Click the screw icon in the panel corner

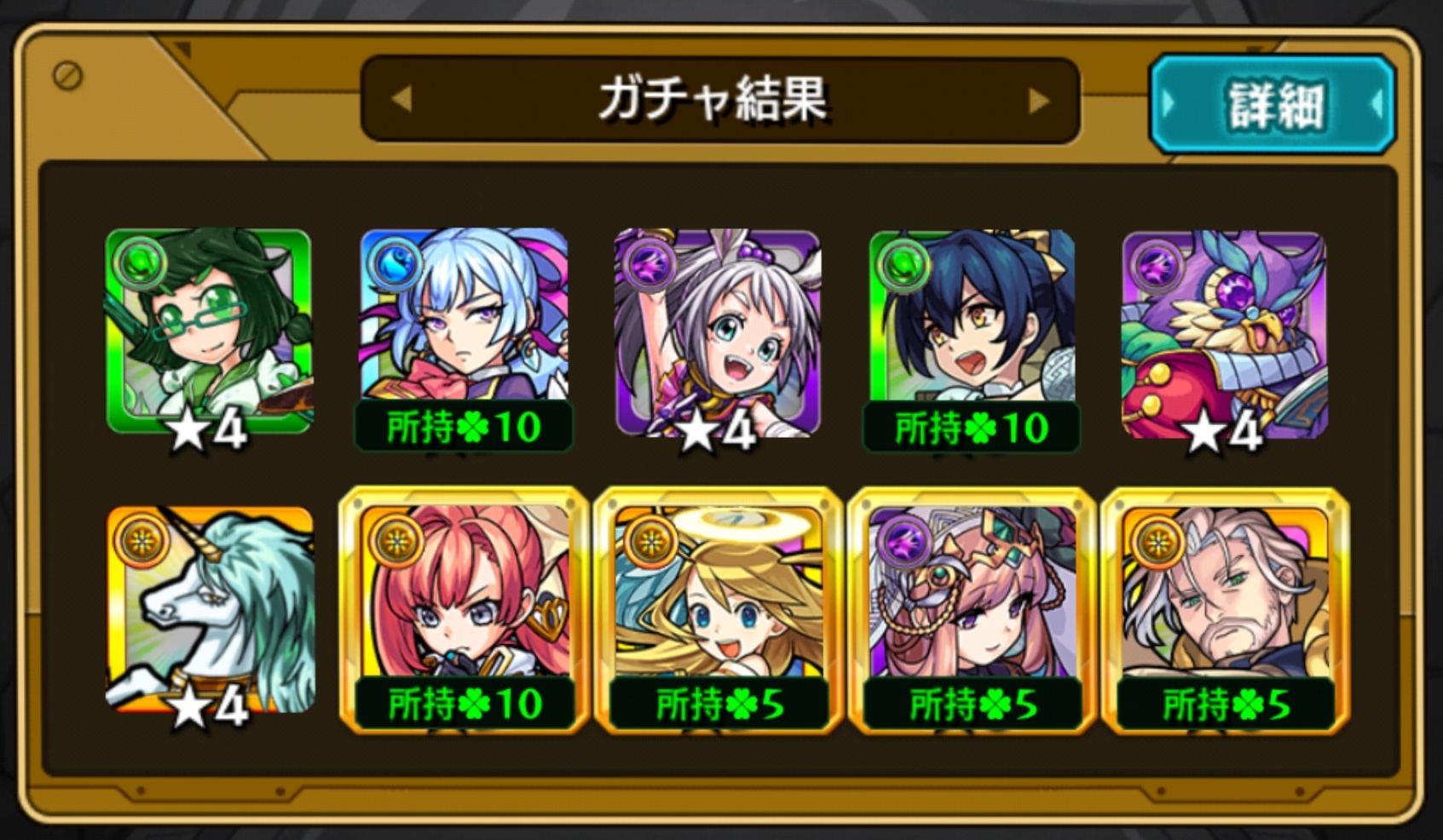[x=67, y=76]
